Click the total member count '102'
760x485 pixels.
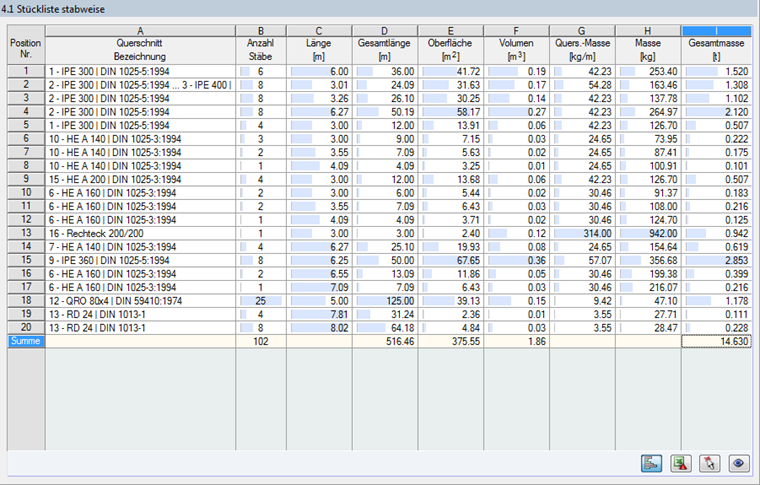pyautogui.click(x=261, y=341)
